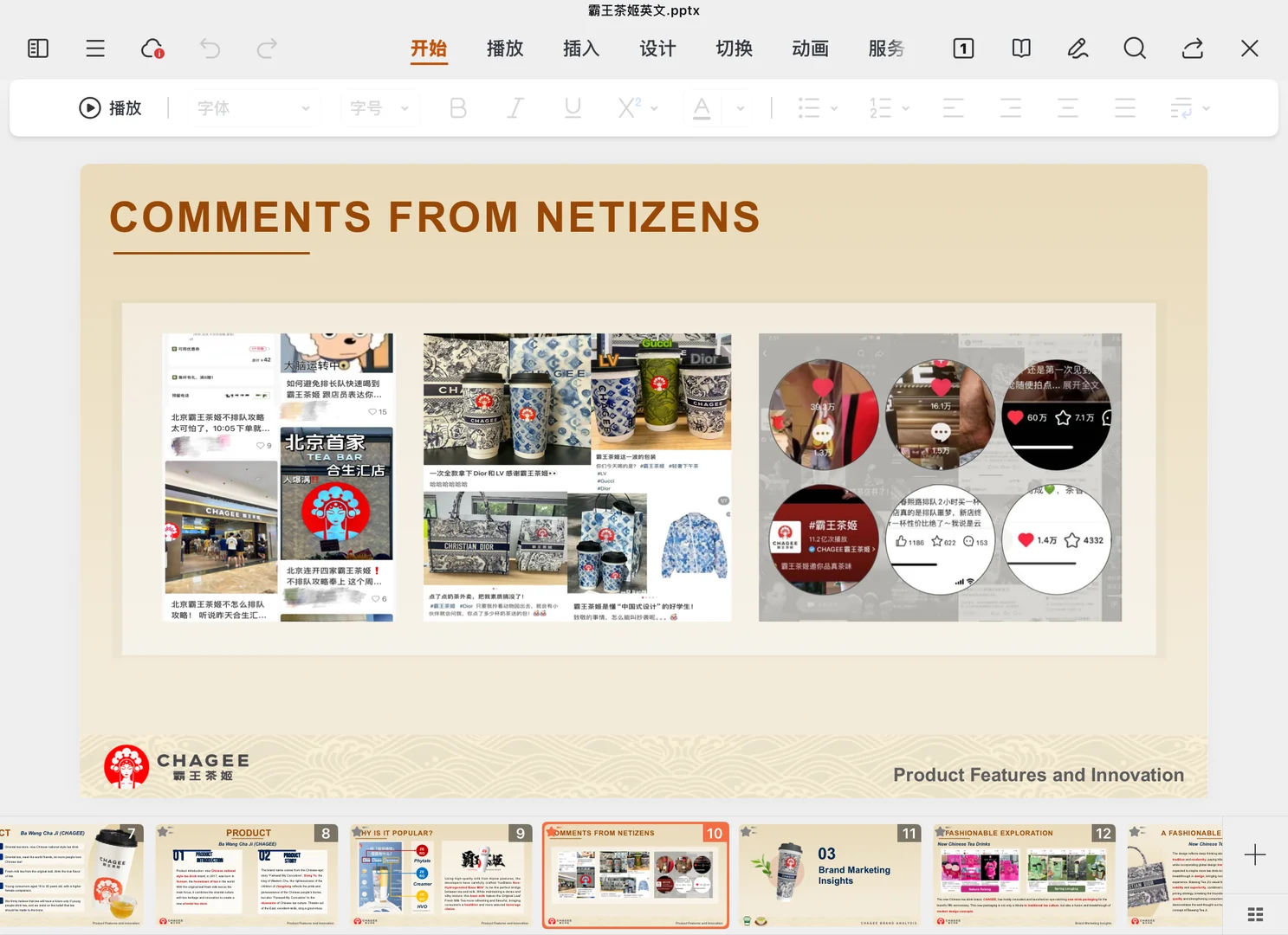Select slide 7 thumbnail
Viewport: 1288px width, 935px height.
tap(71, 875)
